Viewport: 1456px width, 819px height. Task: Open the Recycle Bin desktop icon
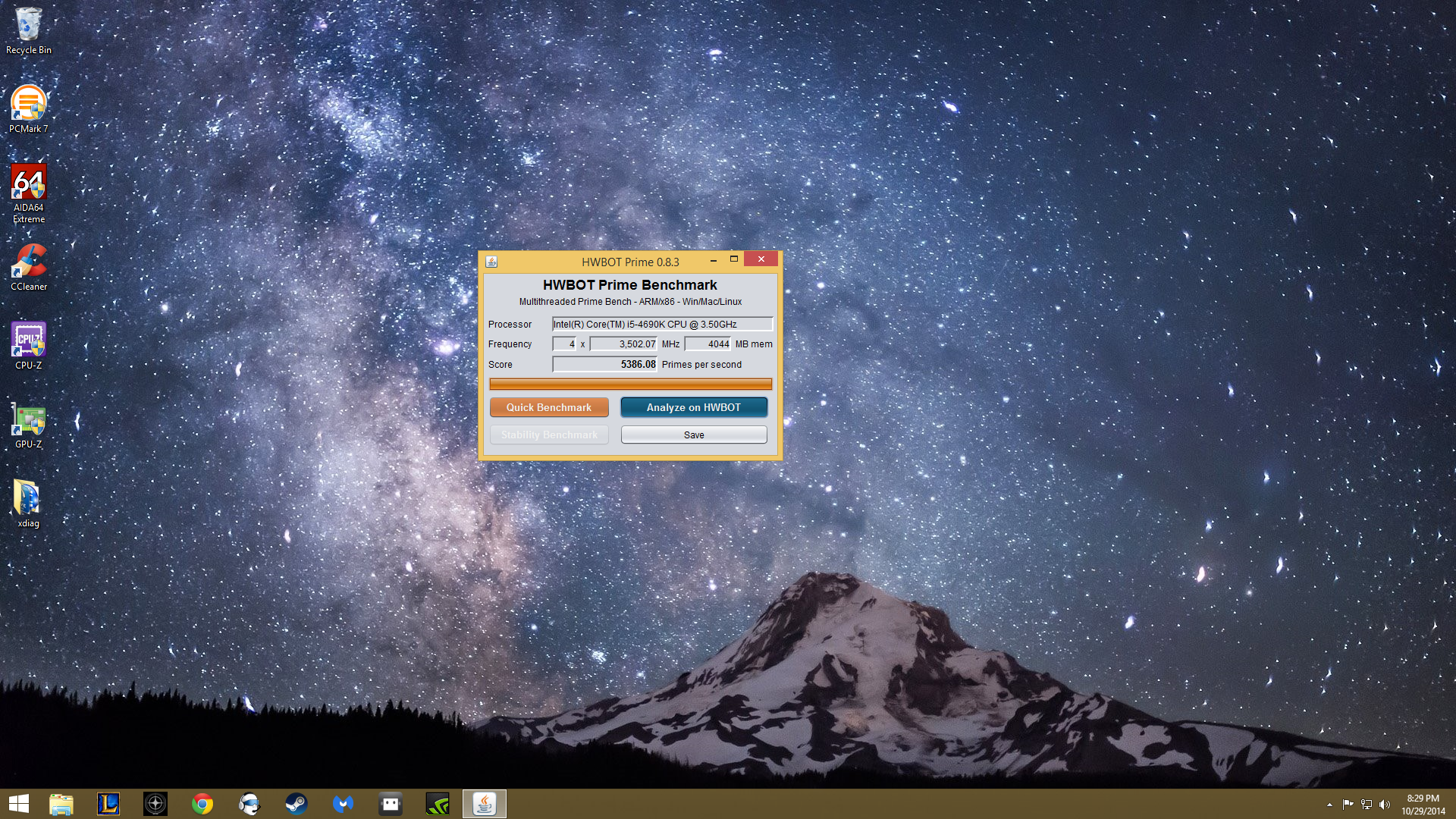[29, 30]
